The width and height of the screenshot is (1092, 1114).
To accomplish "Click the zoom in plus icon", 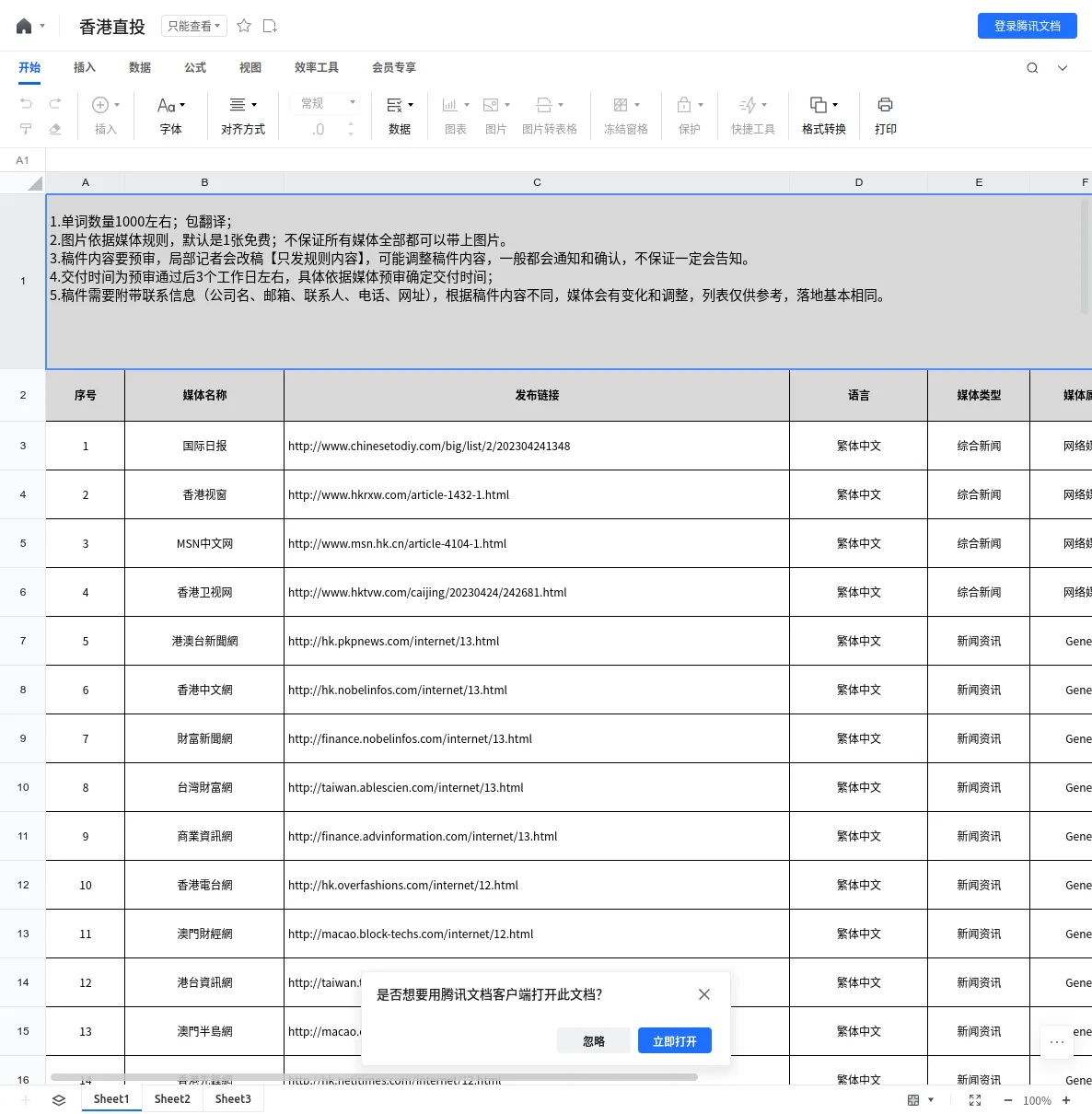I will (x=1066, y=1100).
